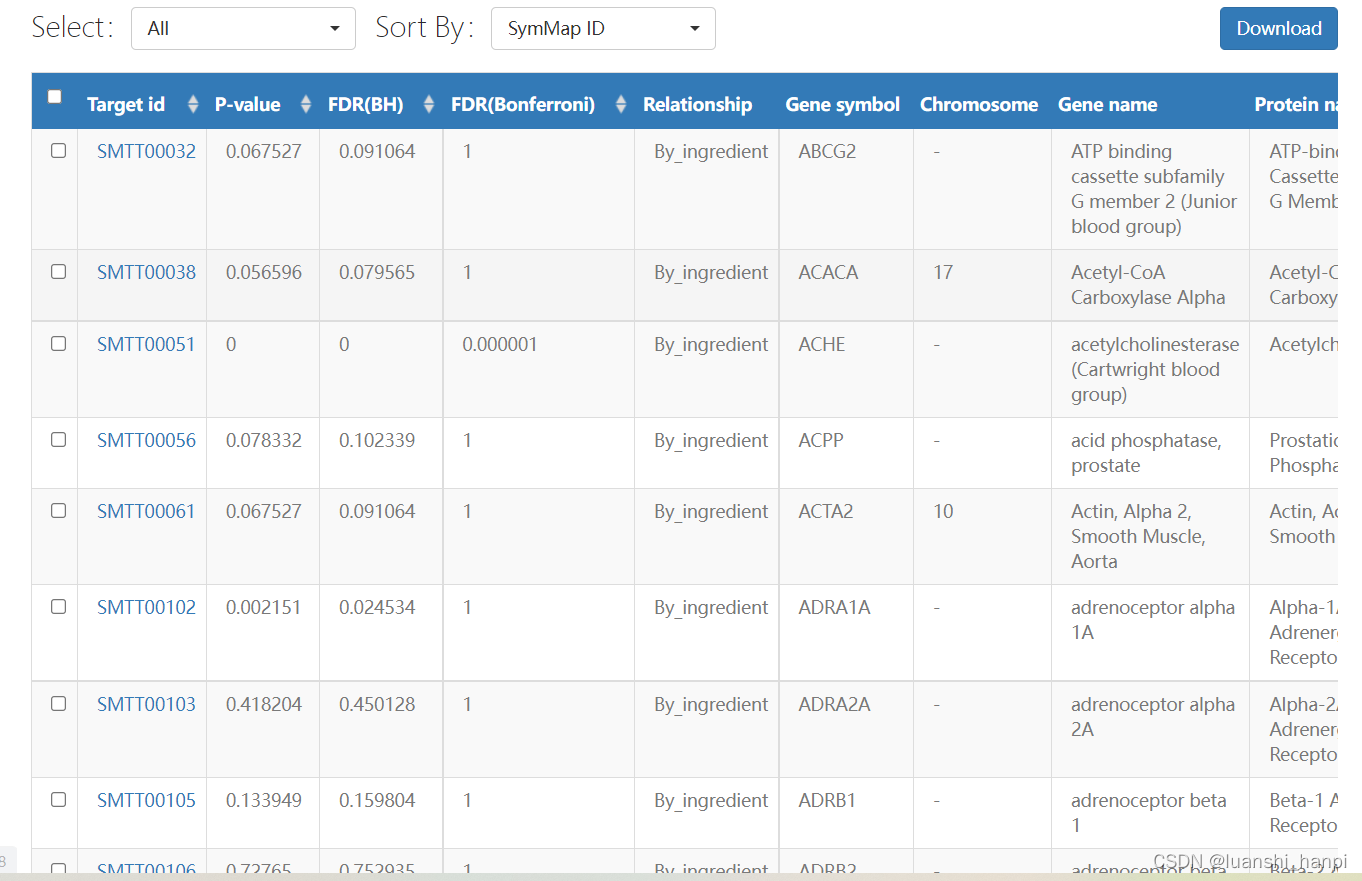This screenshot has height=881, width=1362.
Task: Click FDR(BH) cell 0.159804
Action: pyautogui.click(x=377, y=800)
